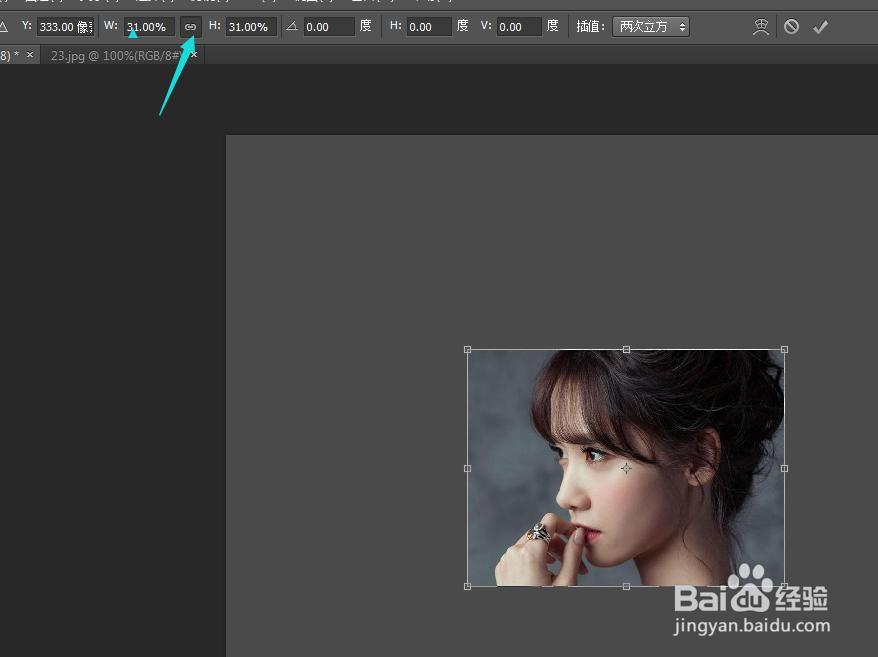878x657 pixels.
Task: Switch to the 23.jpg @ 100% document tab
Action: pyautogui.click(x=115, y=55)
